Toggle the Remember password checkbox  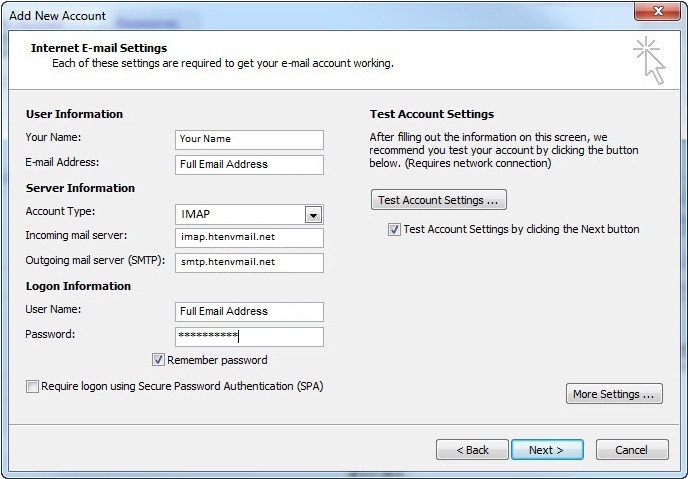(158, 360)
